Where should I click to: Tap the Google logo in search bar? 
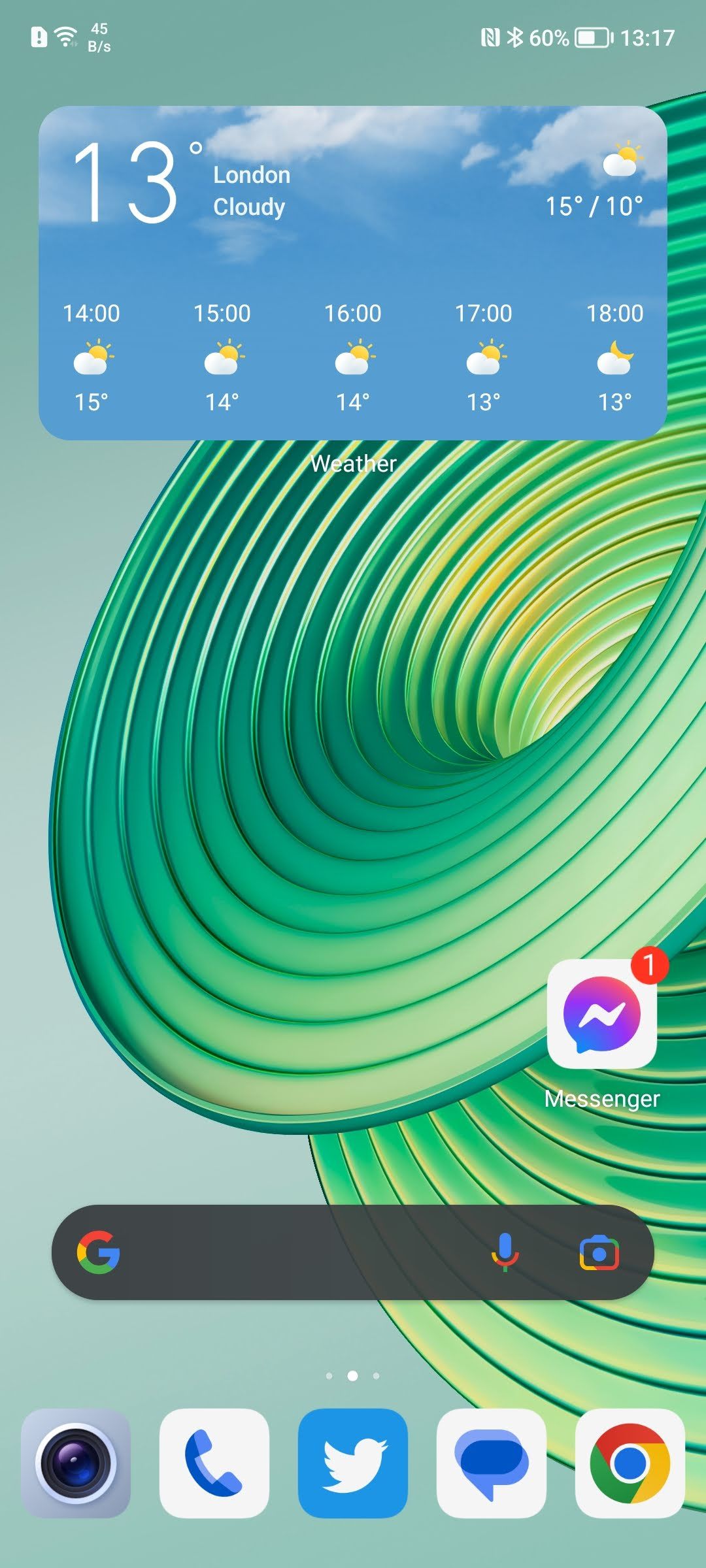click(x=99, y=1252)
